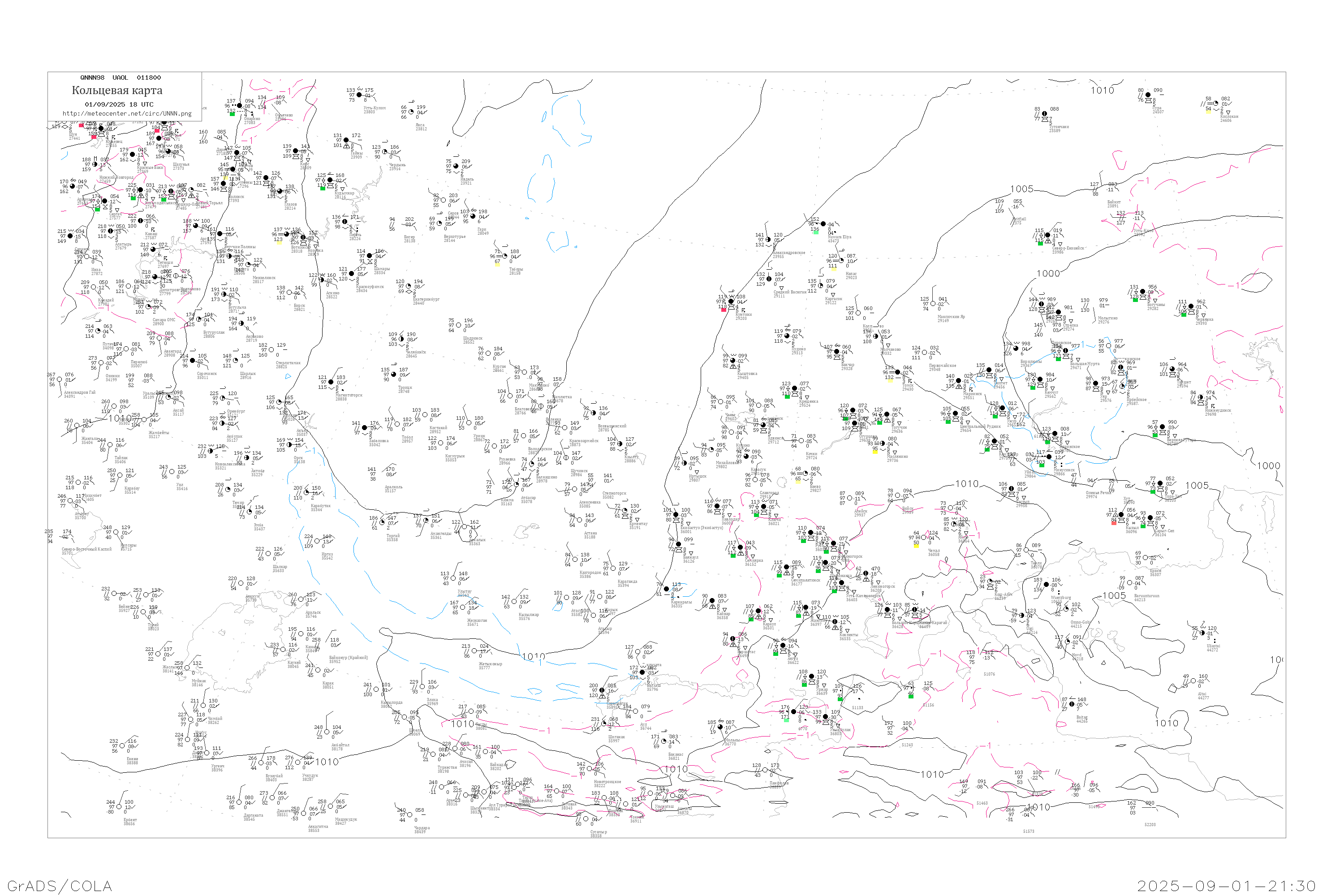Click the meteocenter.net UNNN.png URL

pyautogui.click(x=127, y=114)
